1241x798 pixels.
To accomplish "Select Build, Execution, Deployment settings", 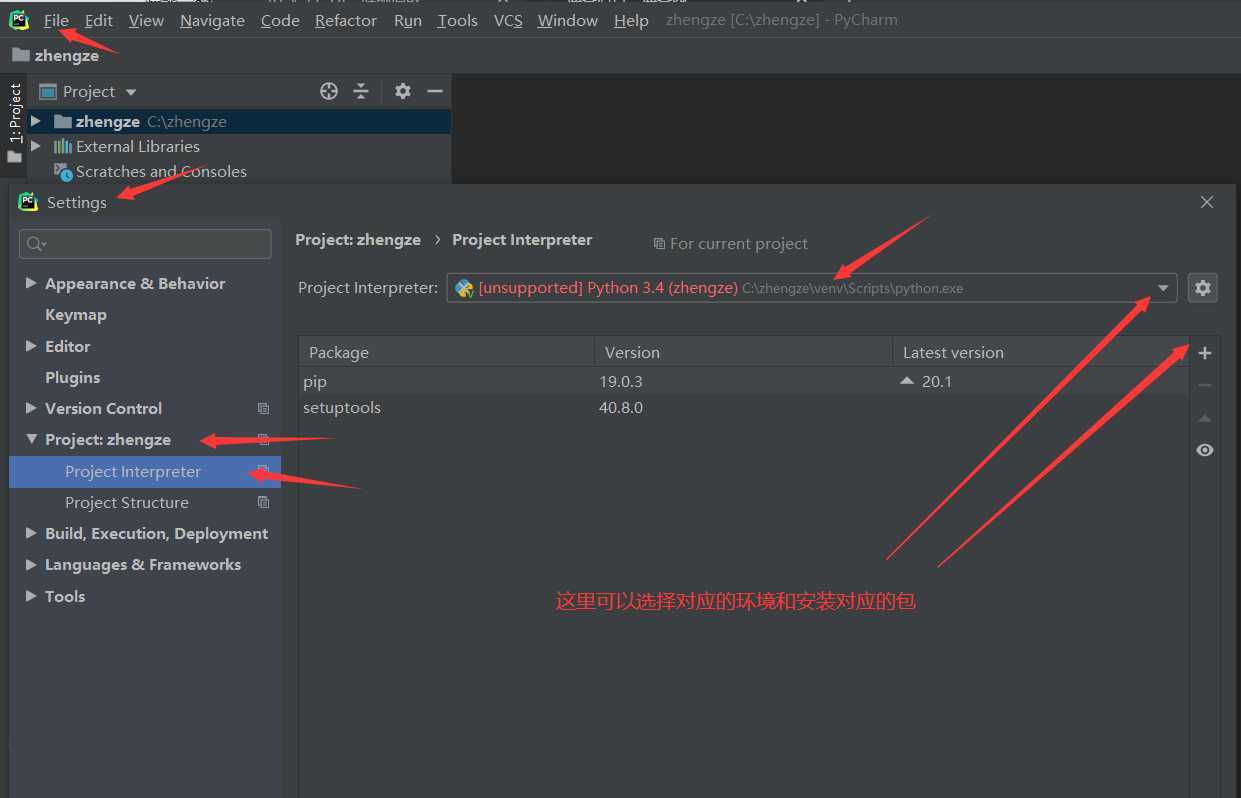I will pyautogui.click(x=157, y=533).
